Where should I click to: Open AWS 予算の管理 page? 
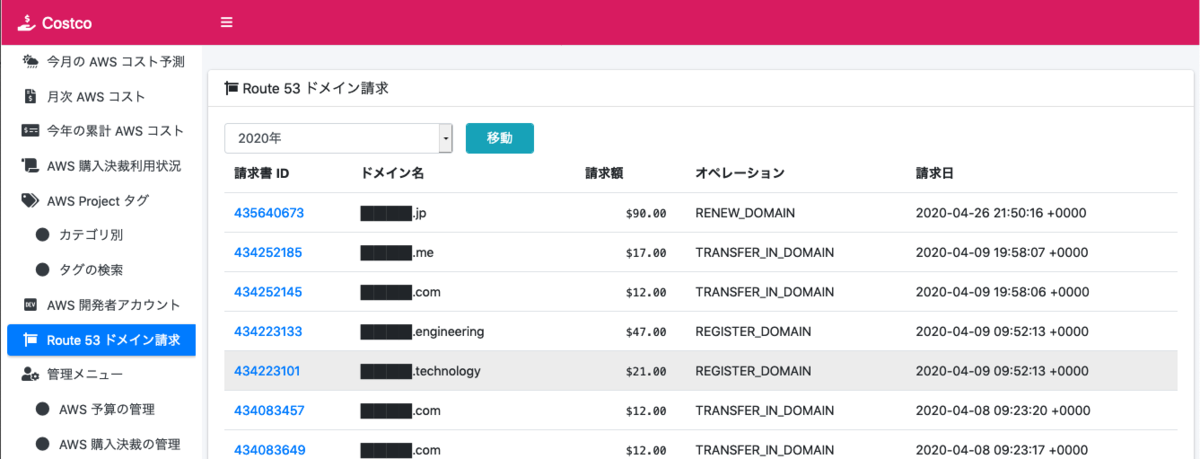[x=107, y=409]
